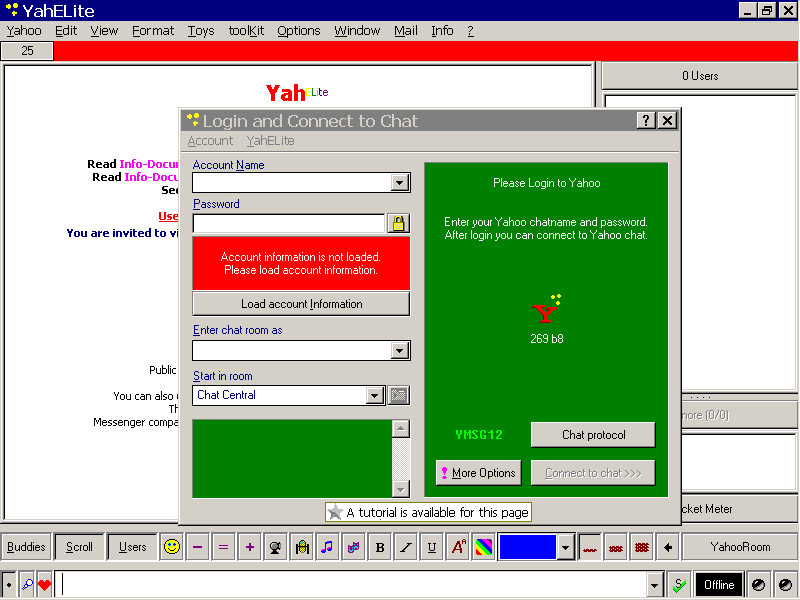Click Connect to chat button
The image size is (800, 600).
tap(593, 473)
